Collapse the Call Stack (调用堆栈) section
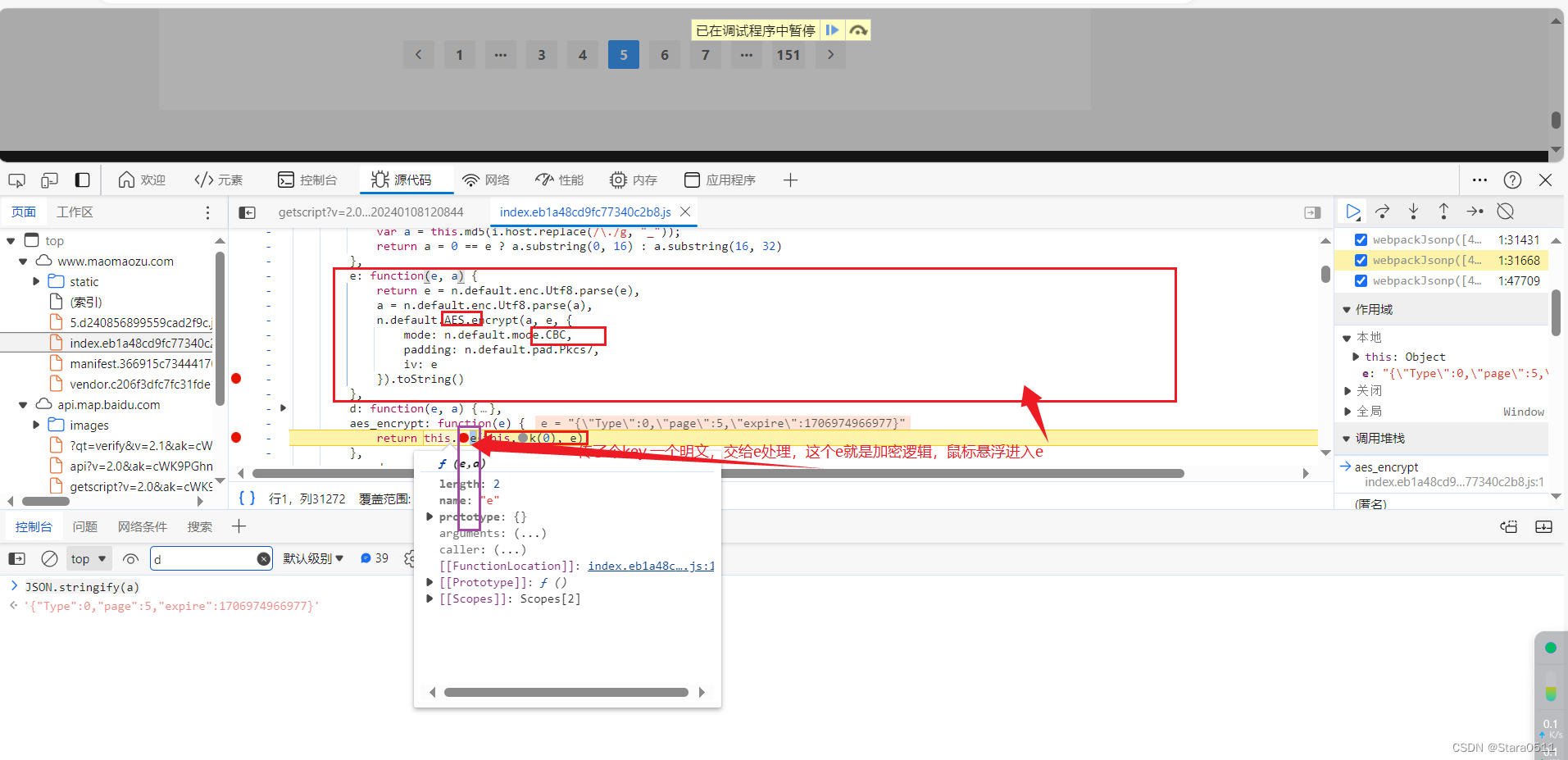 point(1346,439)
